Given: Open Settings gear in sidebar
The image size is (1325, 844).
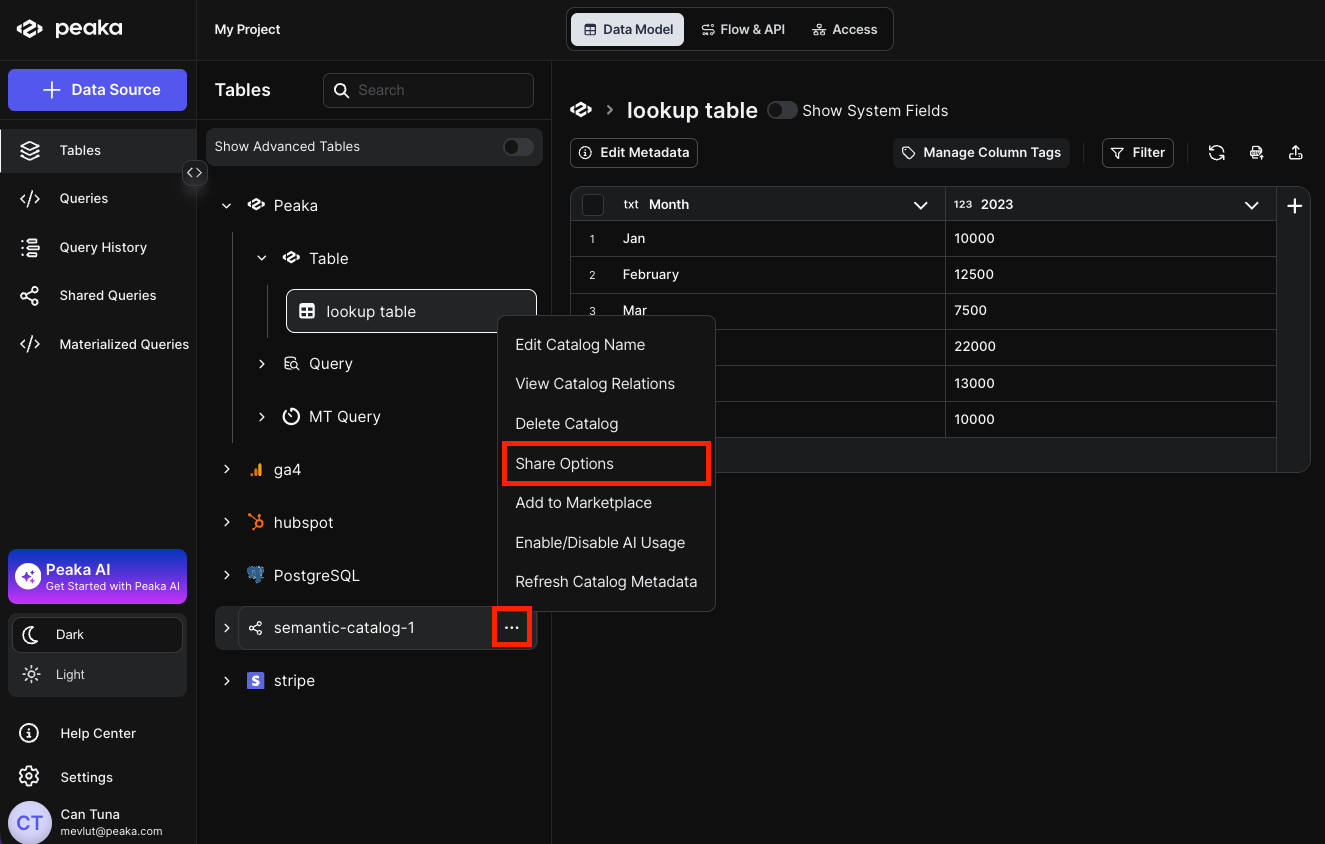Looking at the screenshot, I should (30, 777).
